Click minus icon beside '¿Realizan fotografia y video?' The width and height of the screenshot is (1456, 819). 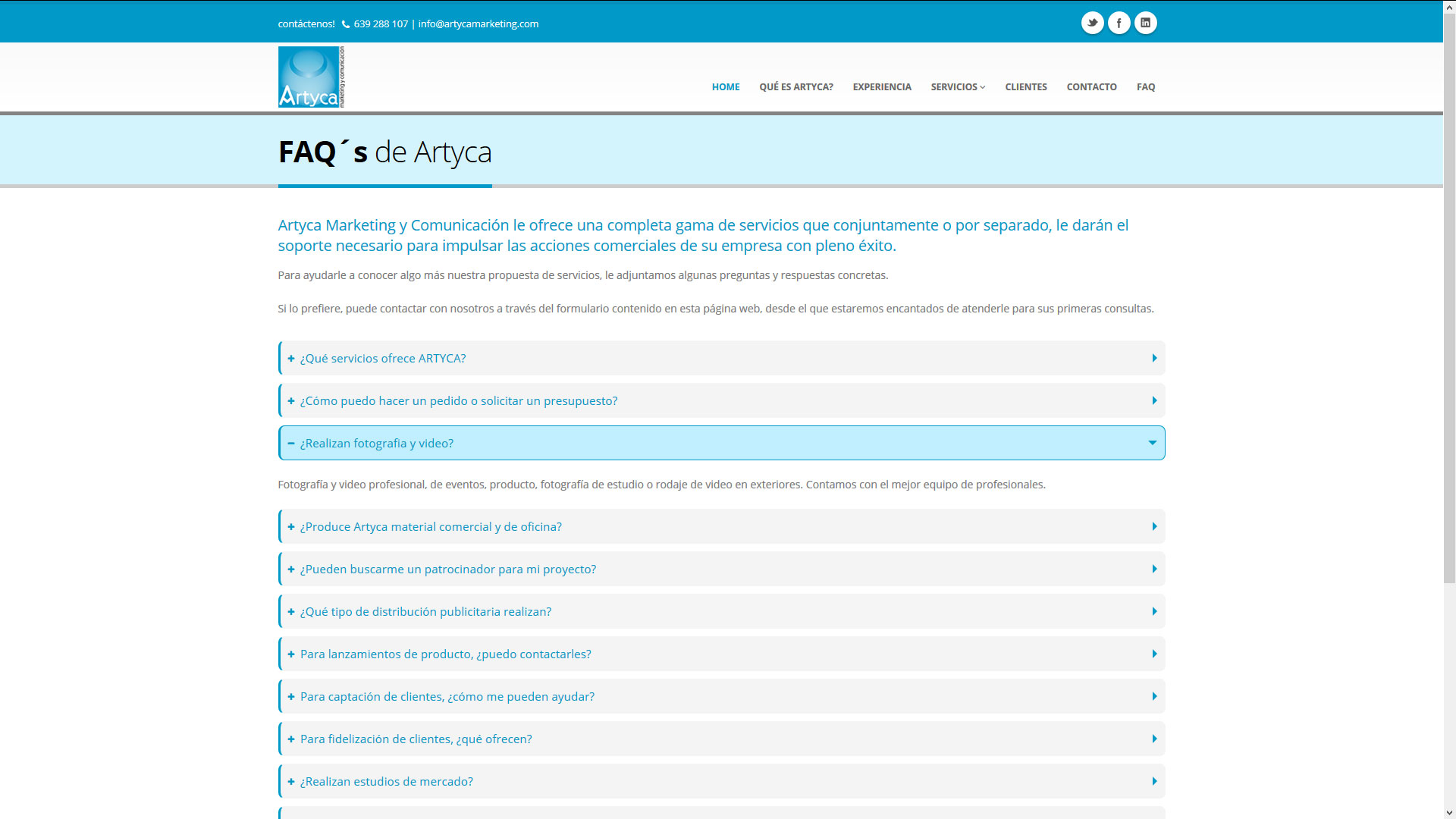click(291, 444)
